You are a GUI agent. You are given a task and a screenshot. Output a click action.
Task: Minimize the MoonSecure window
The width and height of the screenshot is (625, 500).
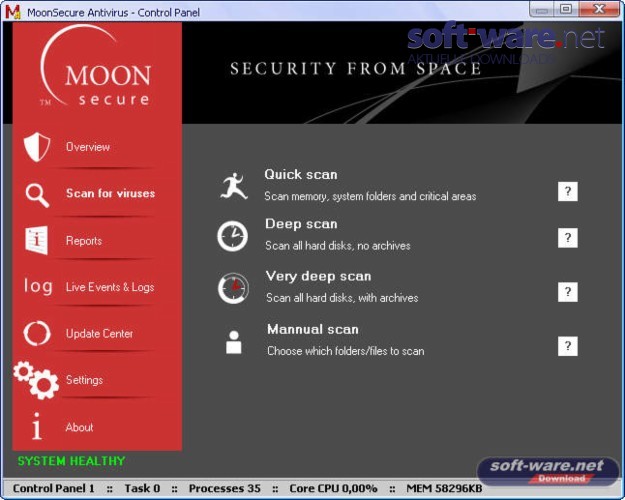[x=542, y=9]
